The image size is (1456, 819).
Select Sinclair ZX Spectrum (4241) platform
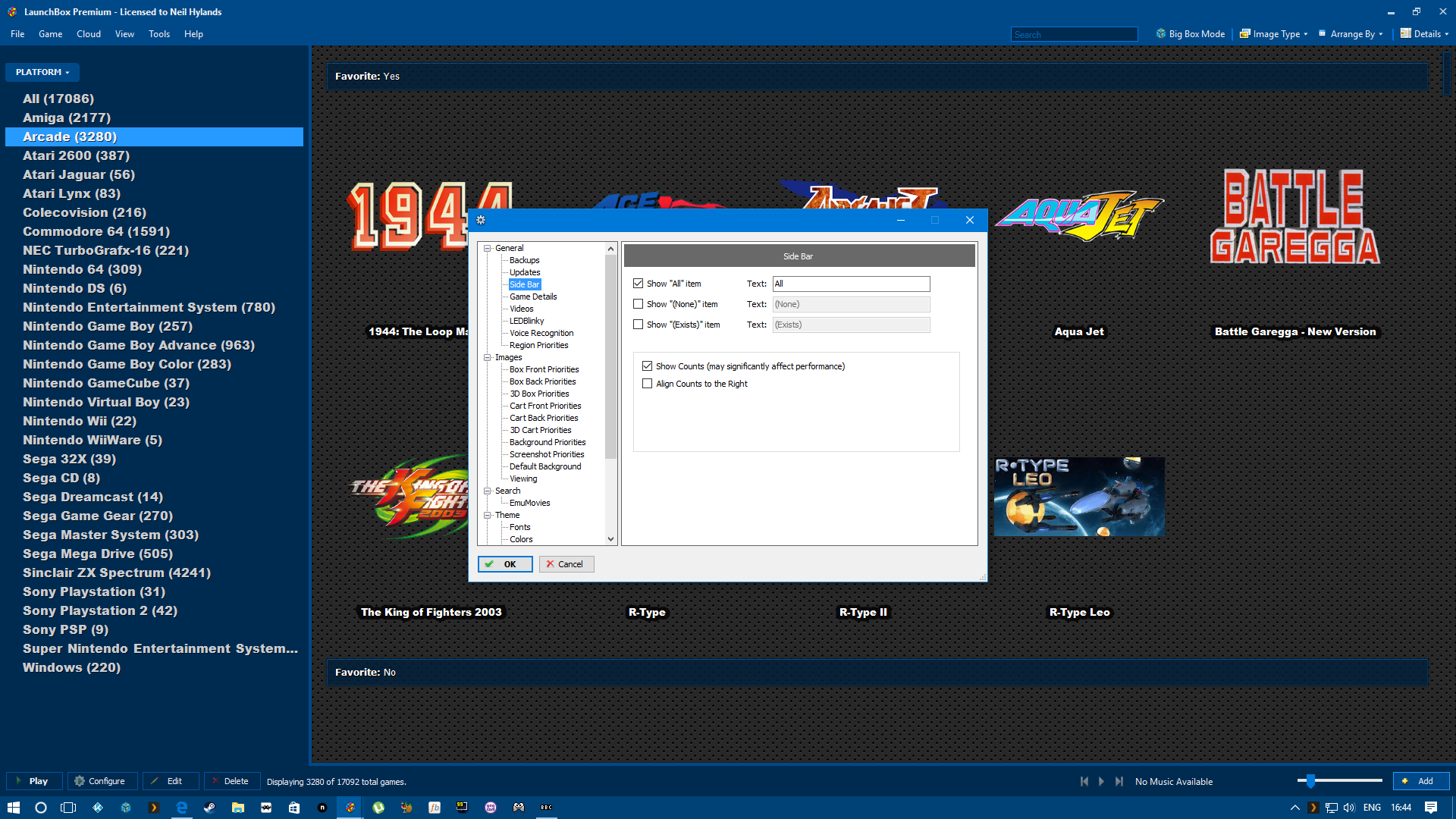pos(117,573)
